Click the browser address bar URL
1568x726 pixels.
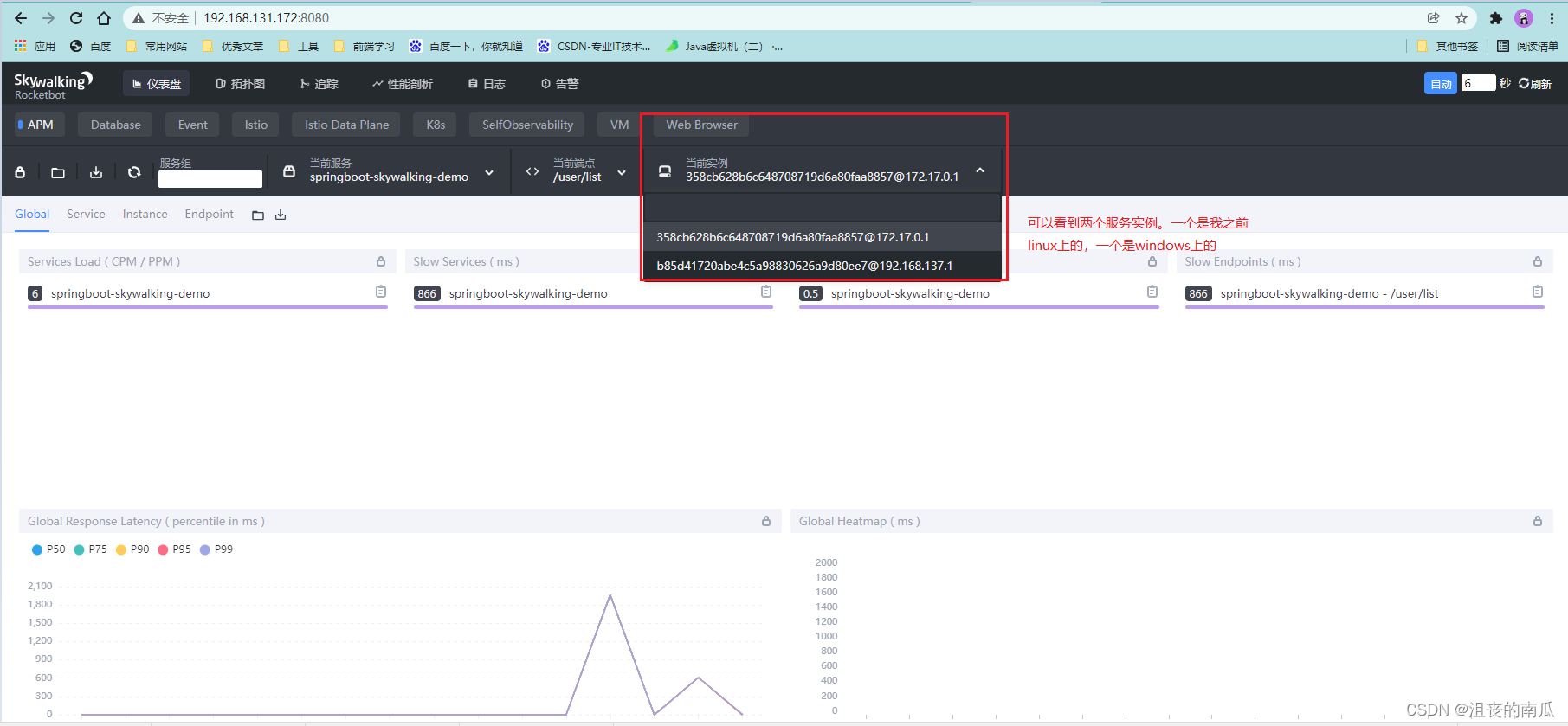(266, 18)
